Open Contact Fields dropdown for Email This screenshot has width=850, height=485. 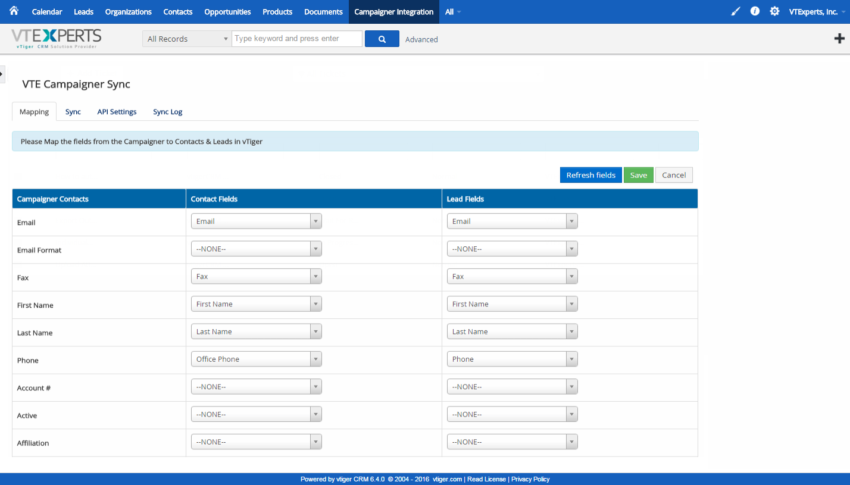coord(256,221)
